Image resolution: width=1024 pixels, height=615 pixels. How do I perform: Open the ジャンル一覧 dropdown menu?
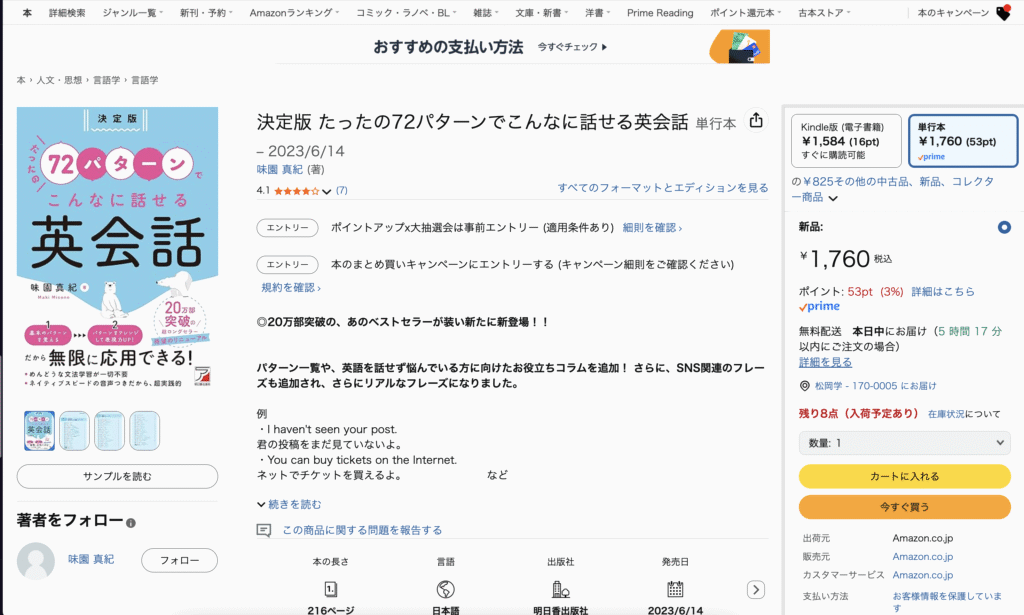point(133,13)
